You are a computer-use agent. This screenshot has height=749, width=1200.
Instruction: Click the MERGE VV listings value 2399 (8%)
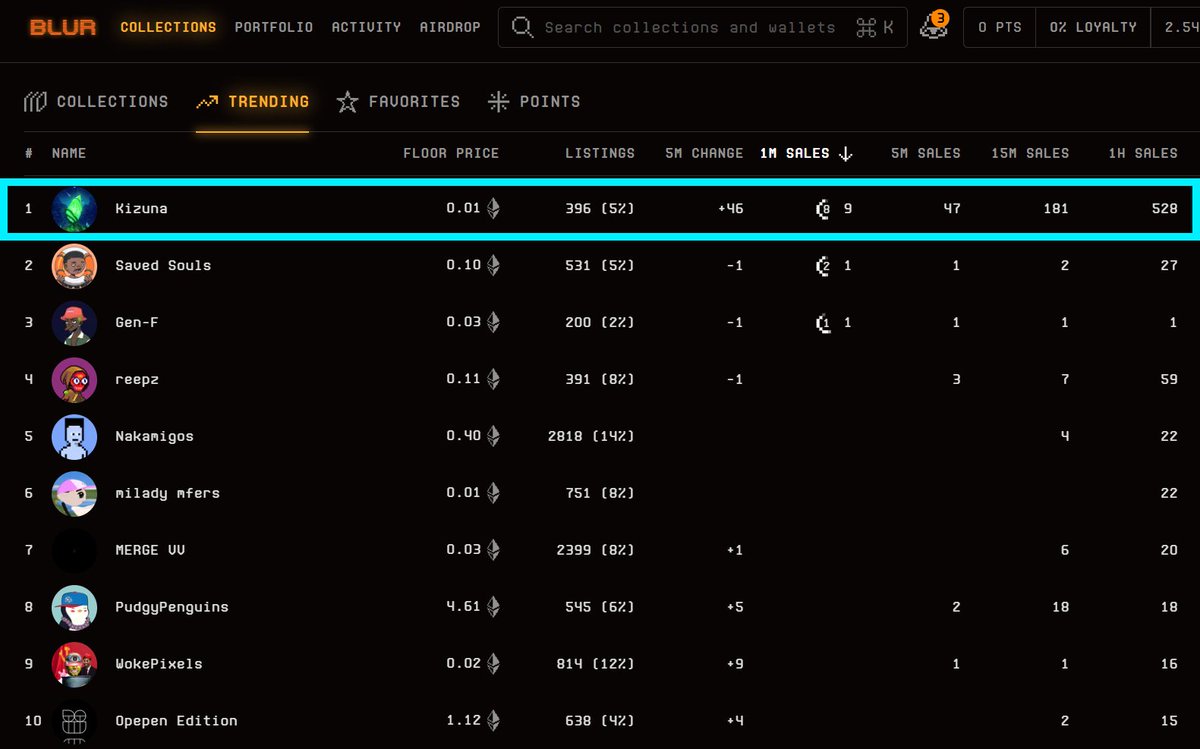pyautogui.click(x=596, y=550)
